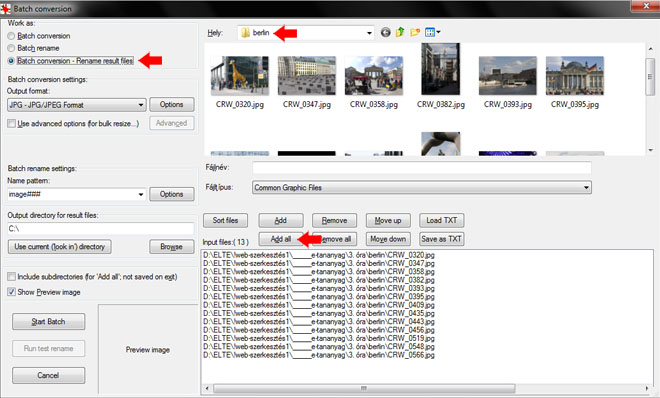660x398 pixels.
Task: Open the Common Graphic Files type dropdown
Action: (422, 188)
